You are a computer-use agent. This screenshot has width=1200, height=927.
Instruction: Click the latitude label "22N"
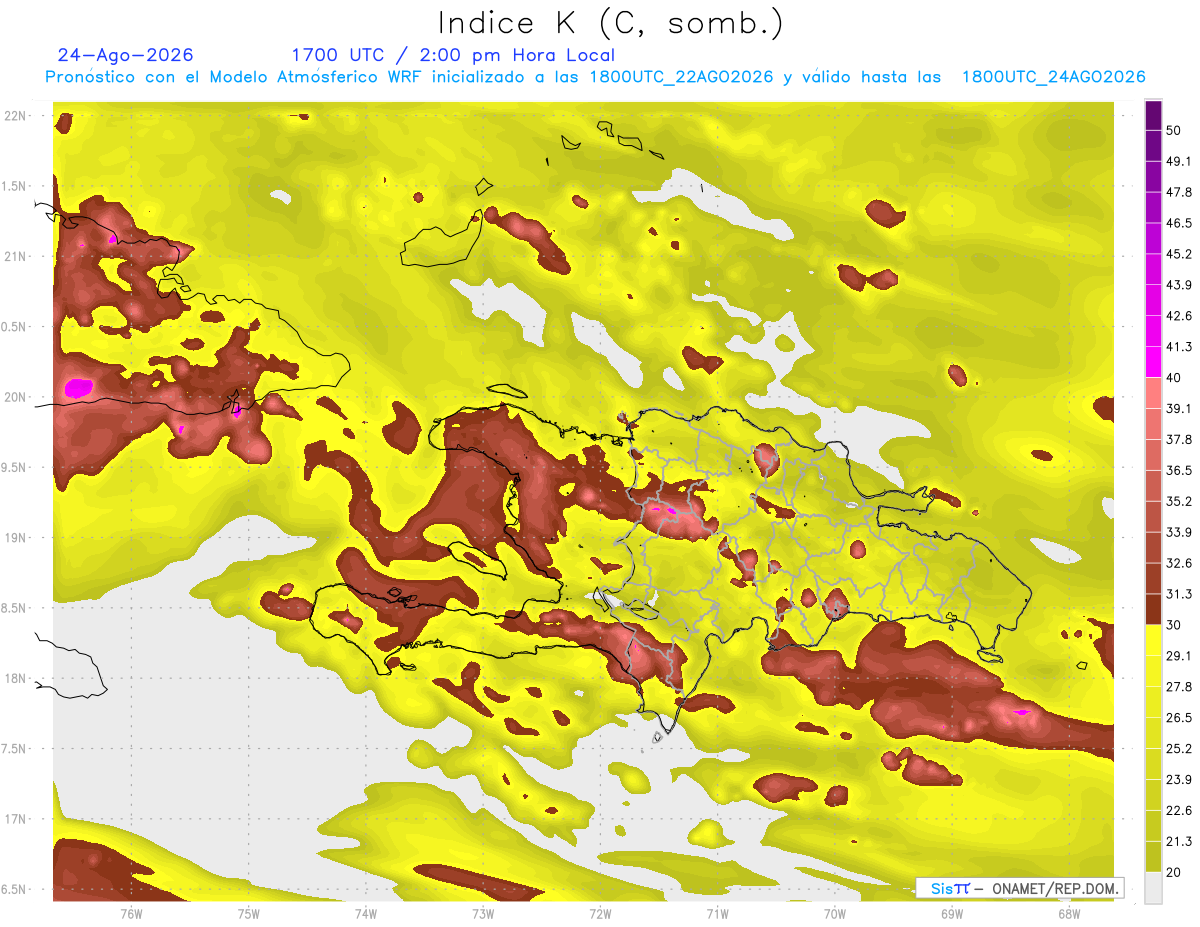pyautogui.click(x=15, y=116)
